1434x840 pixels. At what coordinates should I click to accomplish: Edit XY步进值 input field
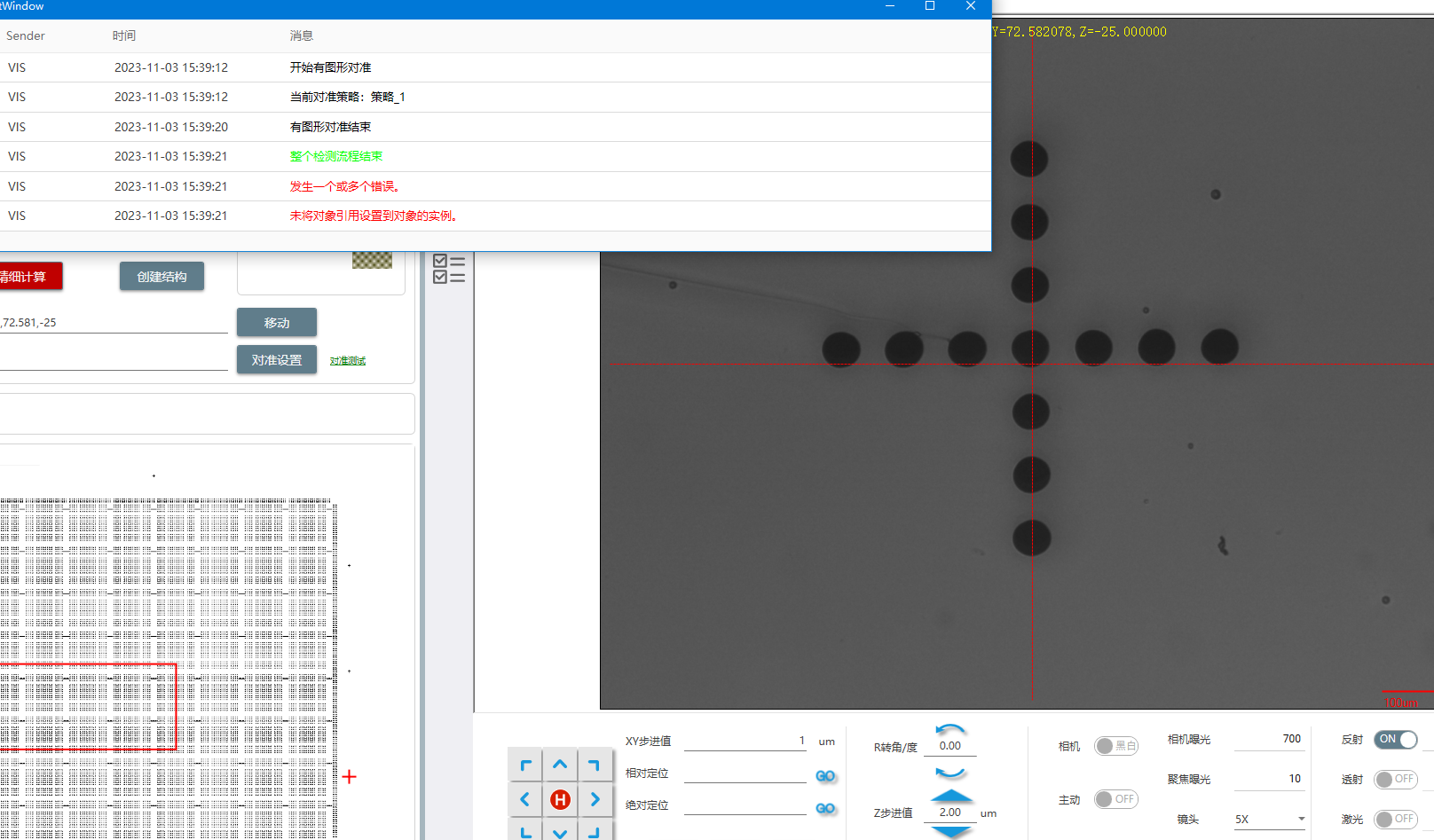pos(745,741)
